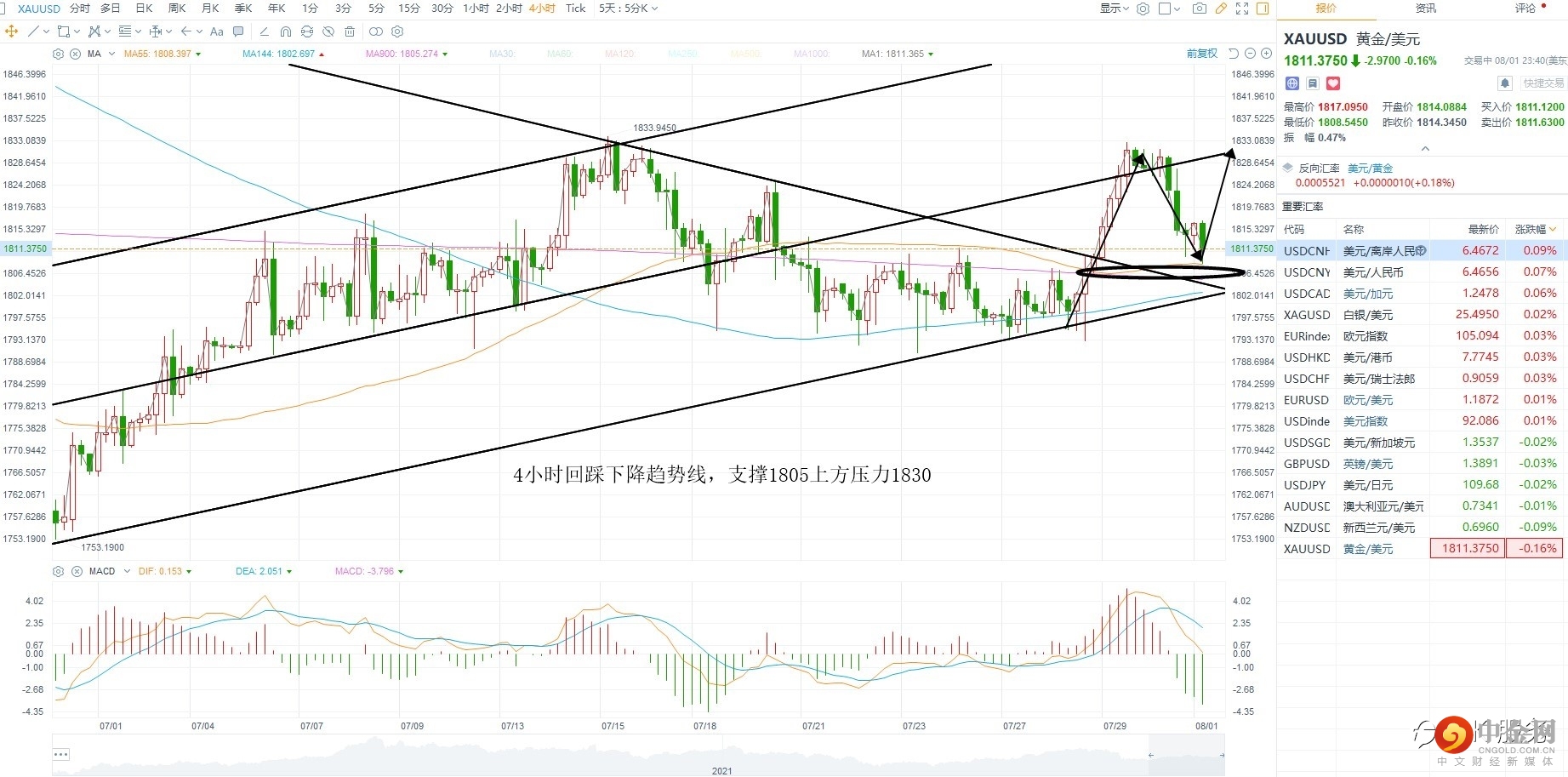Click the MACD value color label
Image resolution: width=1568 pixels, height=777 pixels.
pos(369,571)
